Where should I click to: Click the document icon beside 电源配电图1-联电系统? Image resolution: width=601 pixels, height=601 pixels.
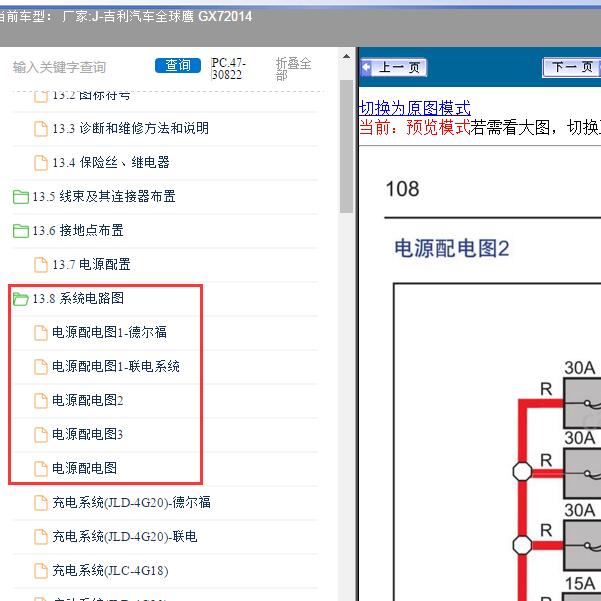pyautogui.click(x=41, y=367)
